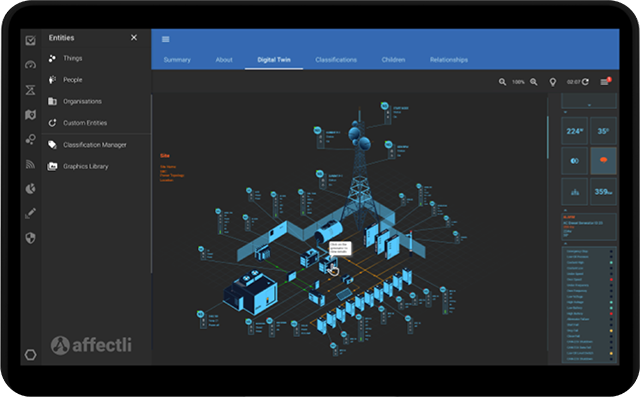The height and width of the screenshot is (397, 640).
Task: Switch to the Classifications tab
Action: [336, 60]
